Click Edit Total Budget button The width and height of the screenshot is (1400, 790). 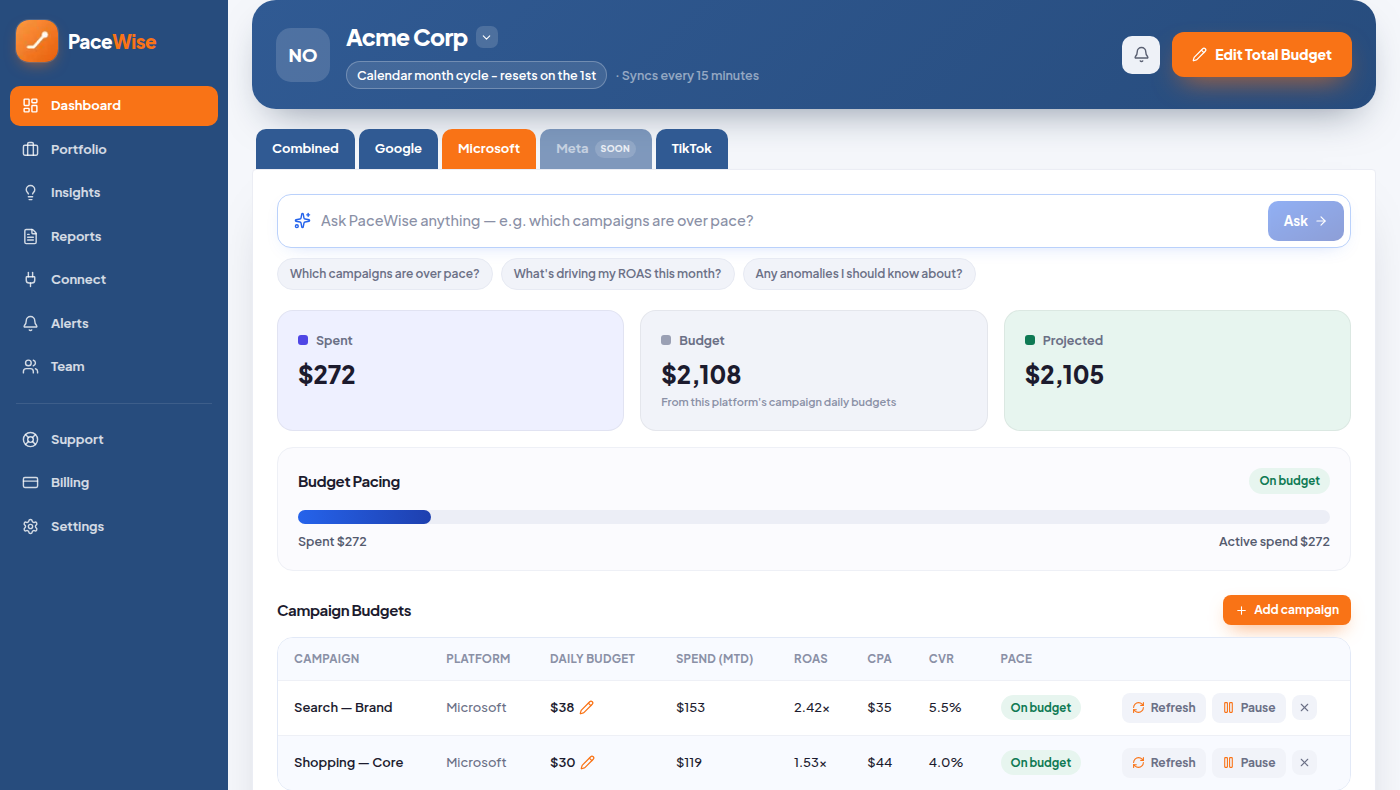(1262, 55)
